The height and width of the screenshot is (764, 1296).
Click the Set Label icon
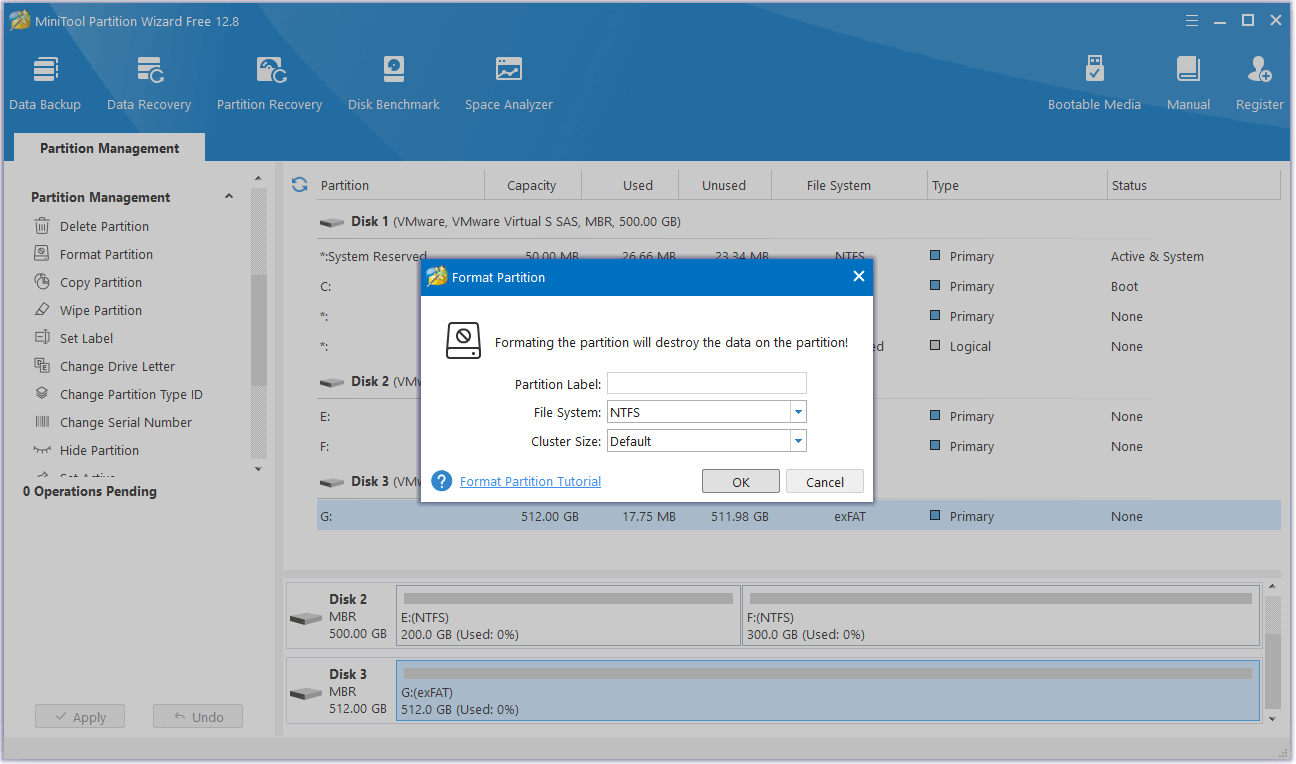tap(42, 338)
